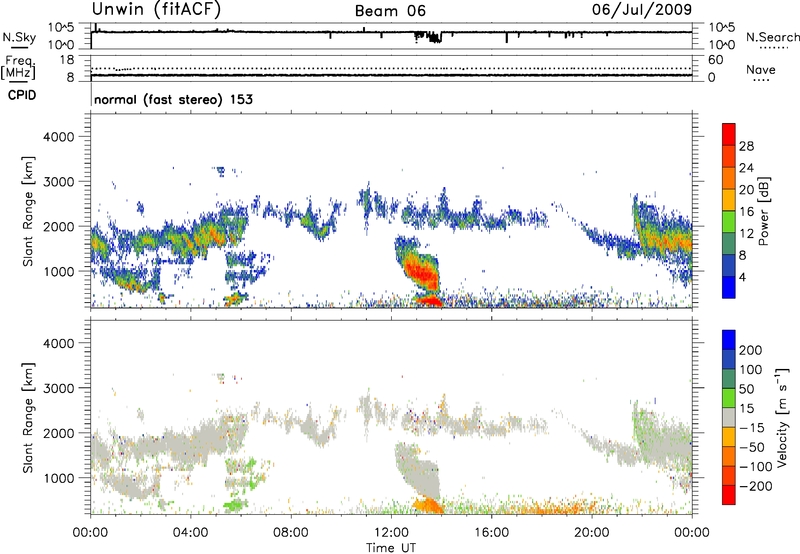Viewport: 800px width, 554px height.
Task: Click the power panel 'Slant Range [km]' label
Action: (x=28, y=211)
